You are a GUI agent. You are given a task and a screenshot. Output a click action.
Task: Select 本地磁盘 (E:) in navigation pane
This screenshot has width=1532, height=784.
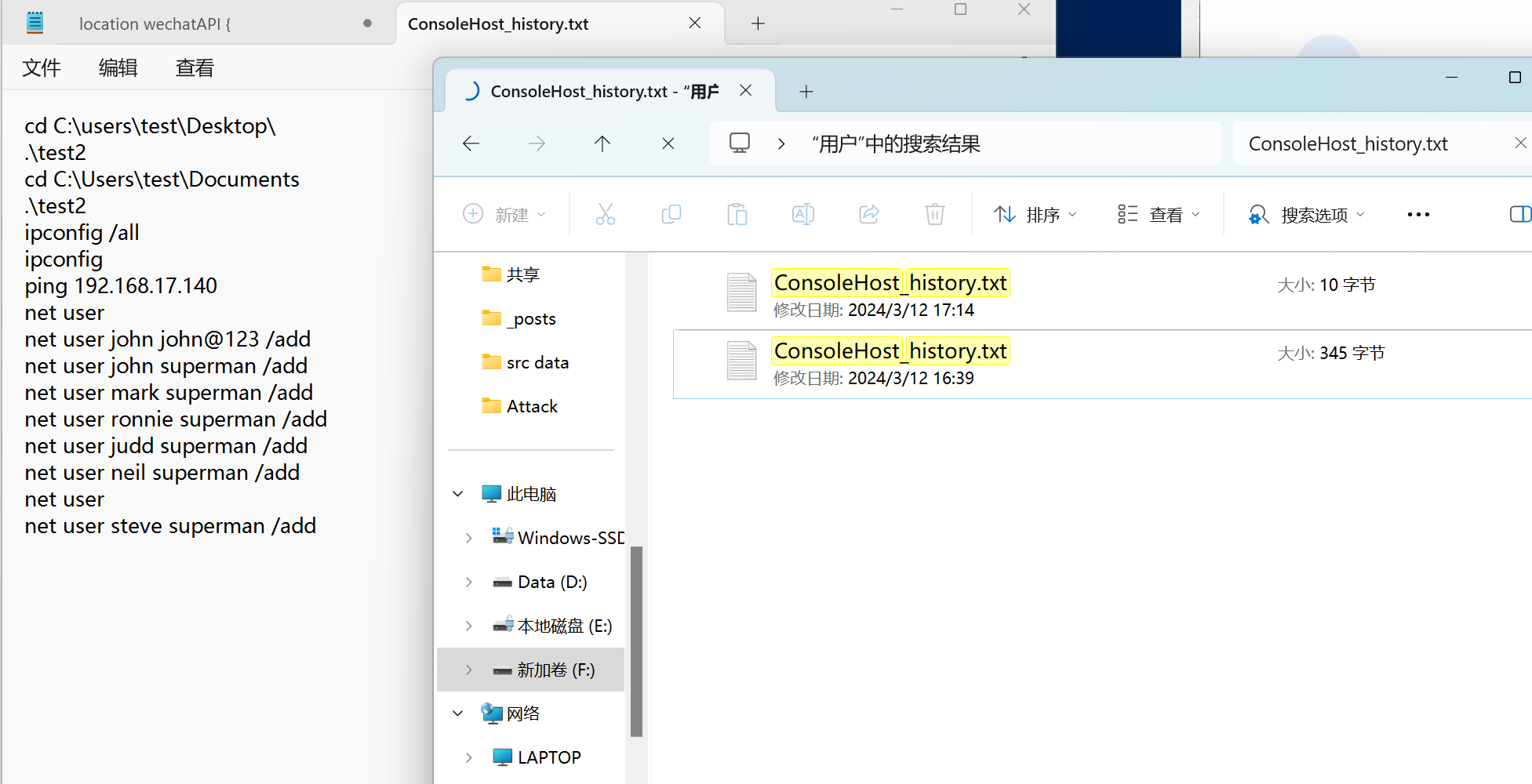552,626
